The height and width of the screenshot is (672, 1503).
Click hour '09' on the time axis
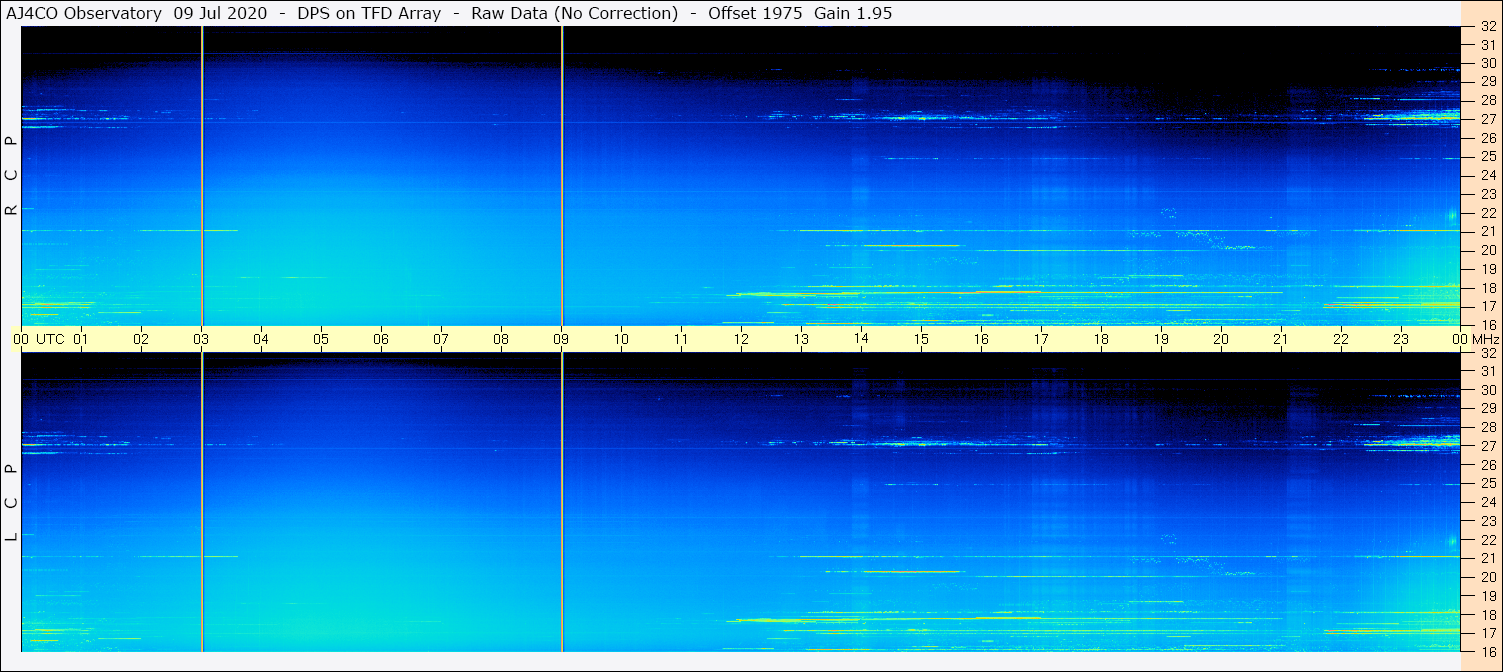tap(561, 339)
